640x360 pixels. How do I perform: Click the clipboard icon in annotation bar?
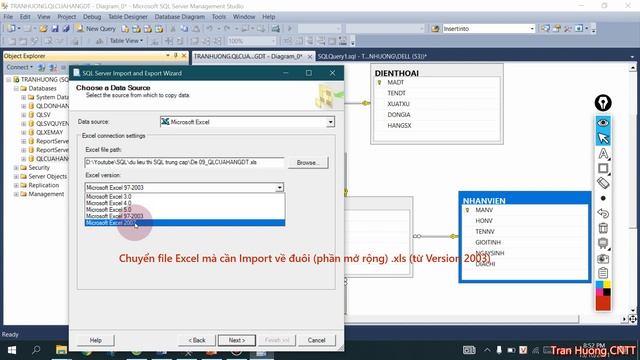point(603,273)
